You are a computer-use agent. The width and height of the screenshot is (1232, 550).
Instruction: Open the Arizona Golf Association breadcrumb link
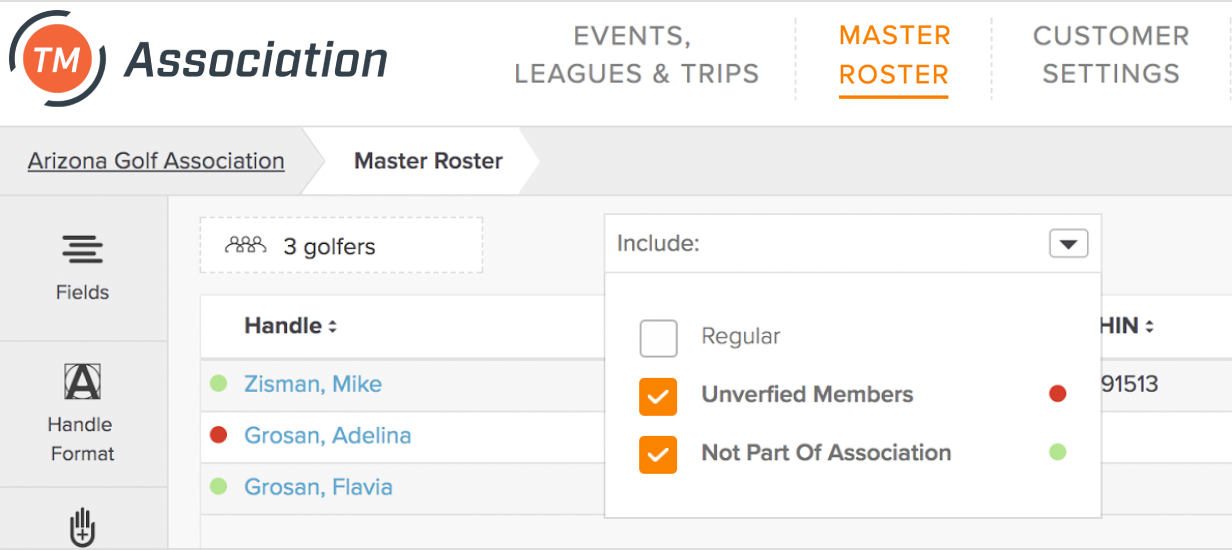click(x=156, y=161)
